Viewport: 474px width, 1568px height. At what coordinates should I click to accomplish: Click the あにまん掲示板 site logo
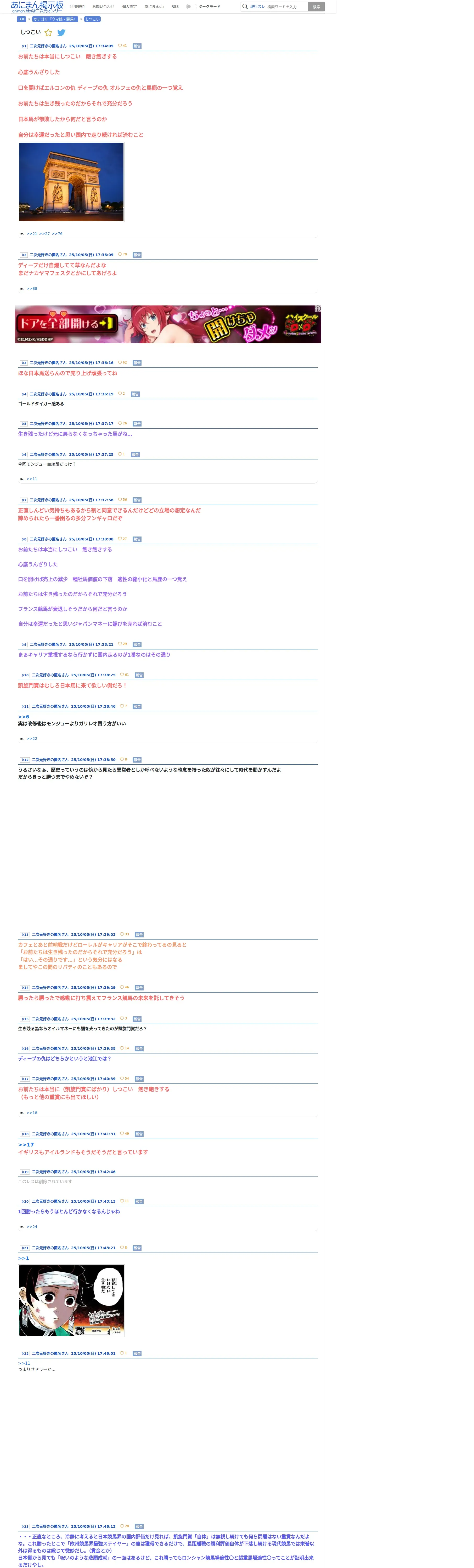[x=37, y=7]
